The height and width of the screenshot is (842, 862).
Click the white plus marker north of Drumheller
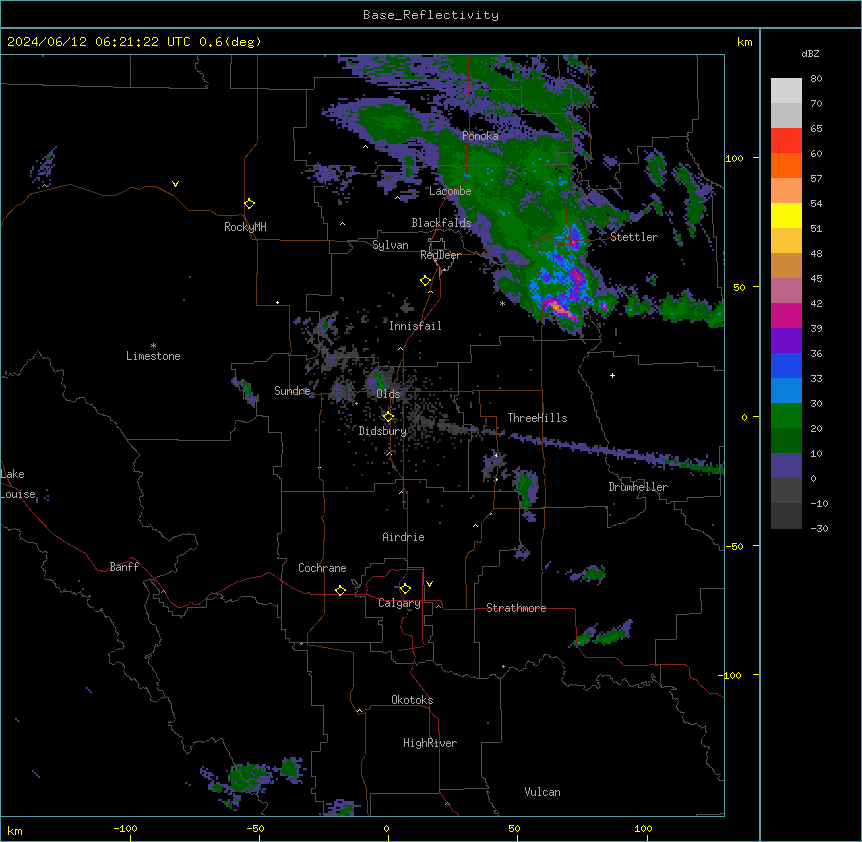coord(612,375)
